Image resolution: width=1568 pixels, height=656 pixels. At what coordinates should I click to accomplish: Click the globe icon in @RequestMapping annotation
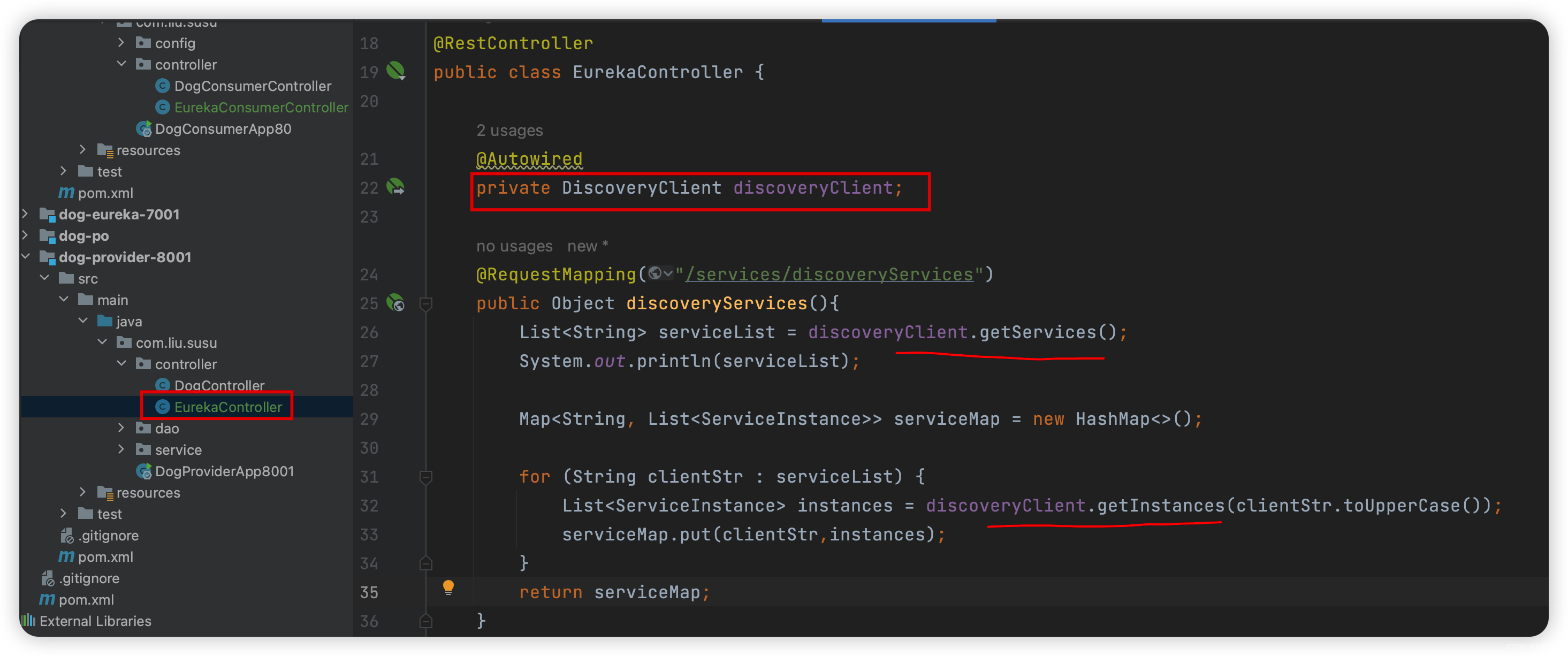point(656,274)
